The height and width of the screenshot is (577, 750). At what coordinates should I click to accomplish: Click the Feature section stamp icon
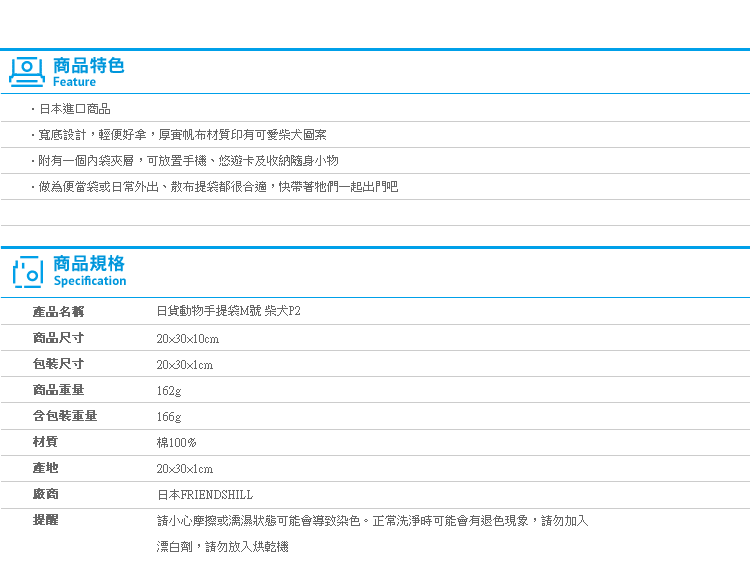[27, 72]
